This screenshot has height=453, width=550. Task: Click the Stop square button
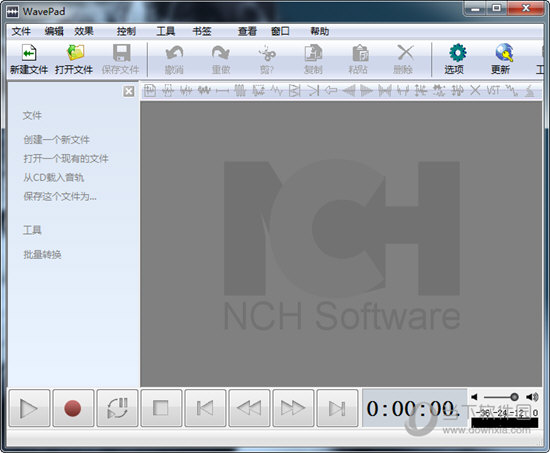point(161,408)
